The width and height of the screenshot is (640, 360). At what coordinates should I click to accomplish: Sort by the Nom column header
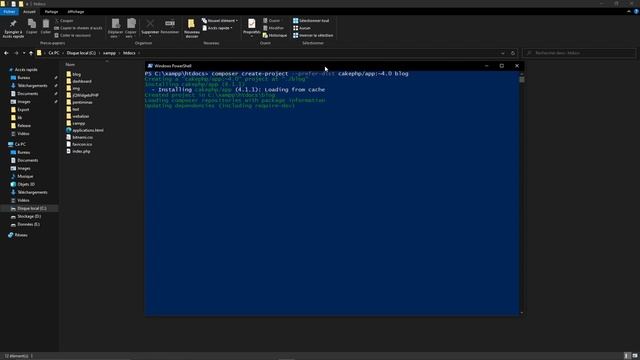[70, 64]
